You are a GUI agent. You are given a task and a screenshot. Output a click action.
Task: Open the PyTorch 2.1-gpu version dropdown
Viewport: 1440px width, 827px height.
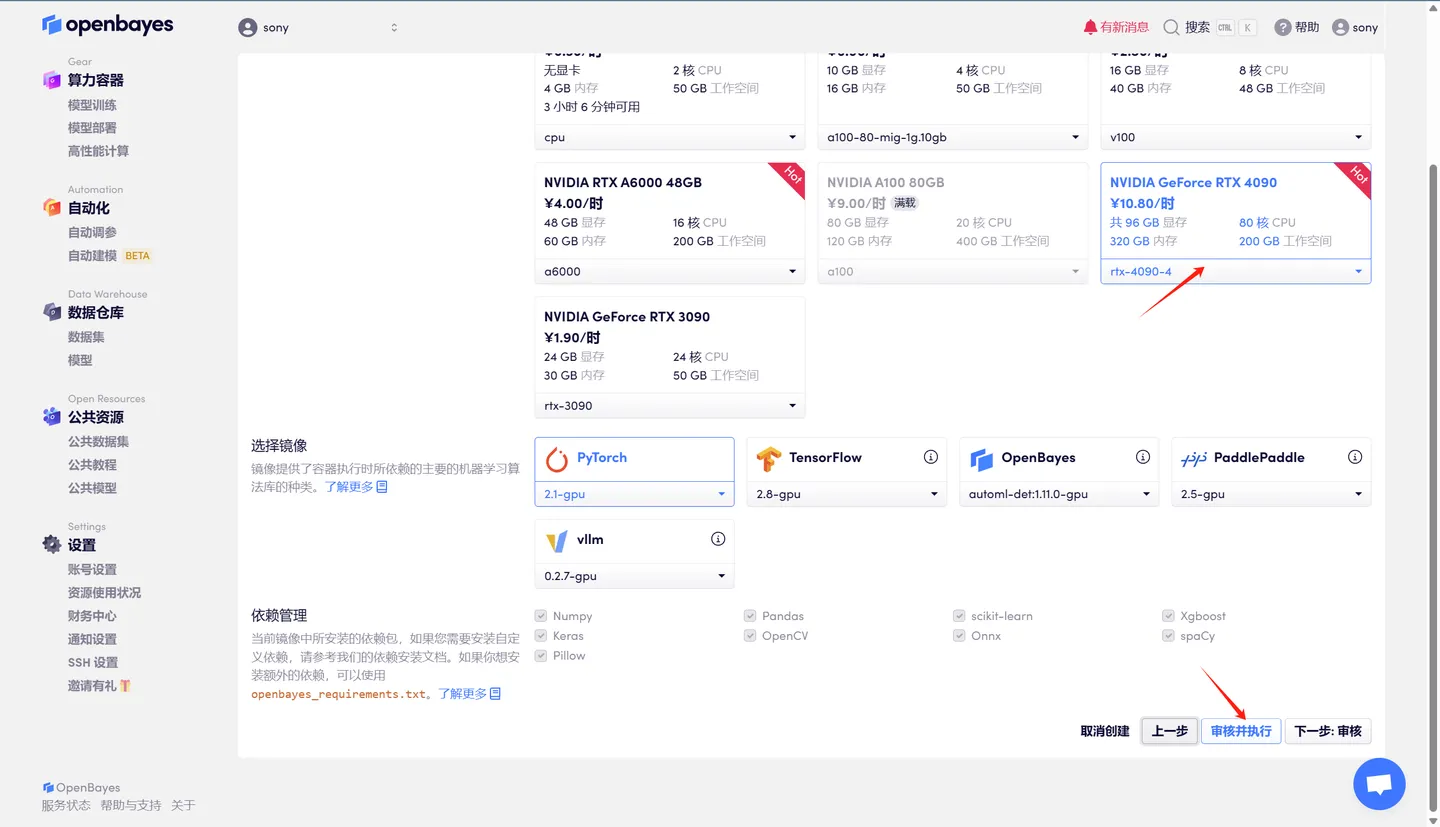point(634,494)
